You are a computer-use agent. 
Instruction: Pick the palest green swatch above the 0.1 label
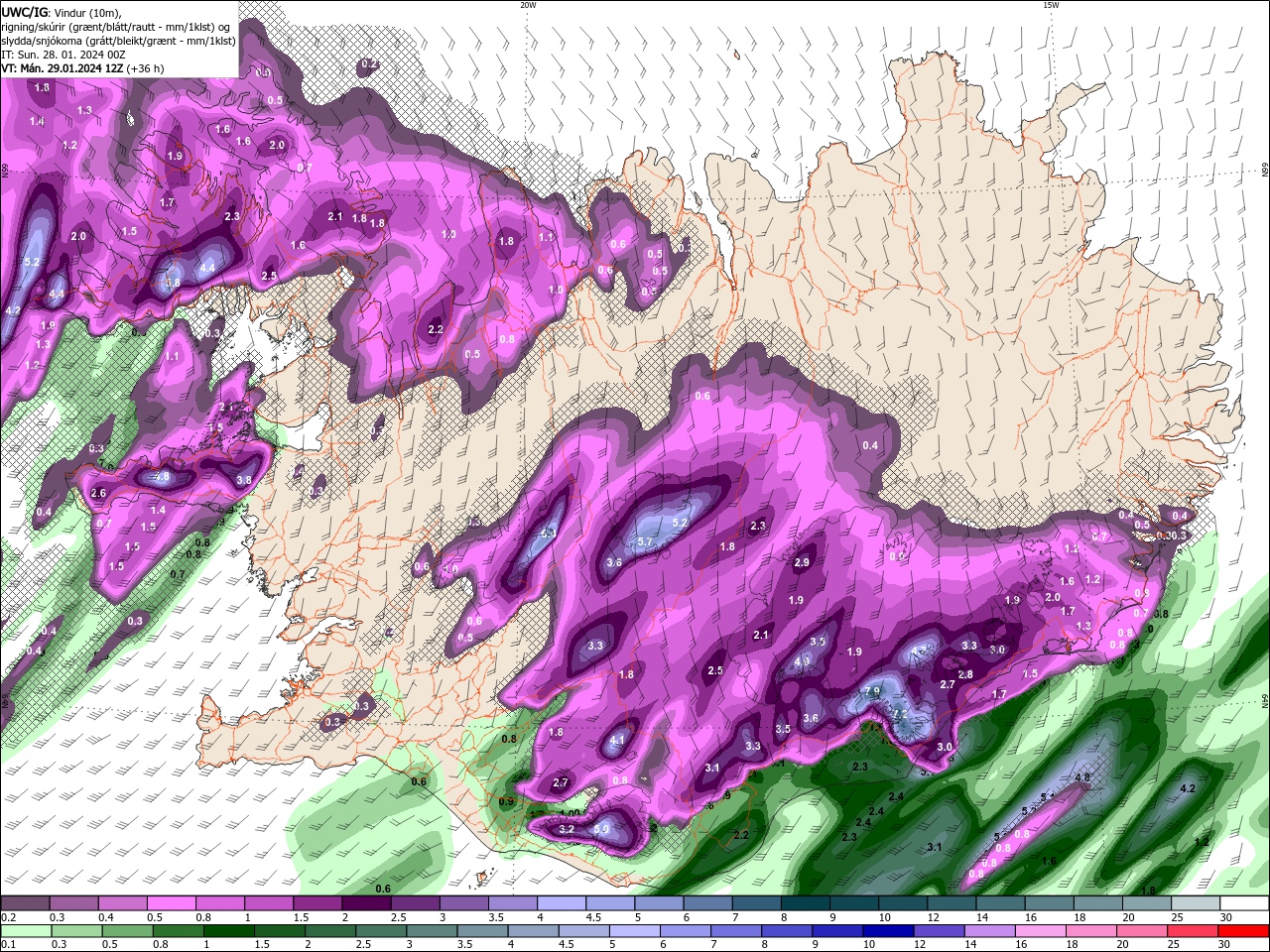(25, 931)
